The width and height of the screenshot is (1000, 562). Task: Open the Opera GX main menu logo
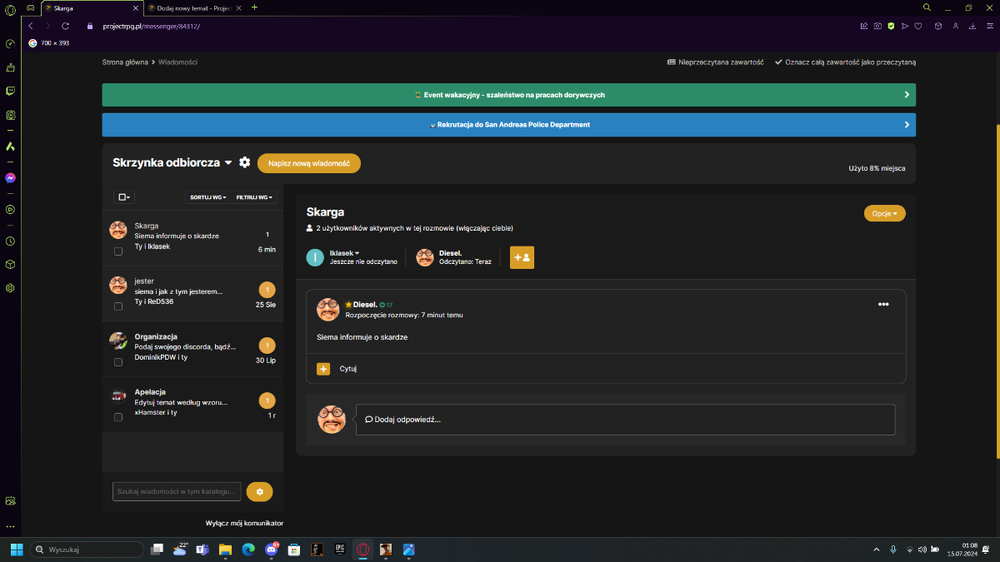(10, 10)
